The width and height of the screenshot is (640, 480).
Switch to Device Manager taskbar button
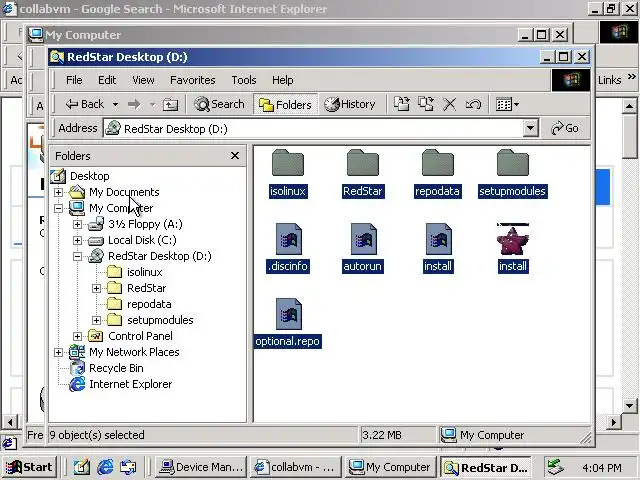click(201, 467)
